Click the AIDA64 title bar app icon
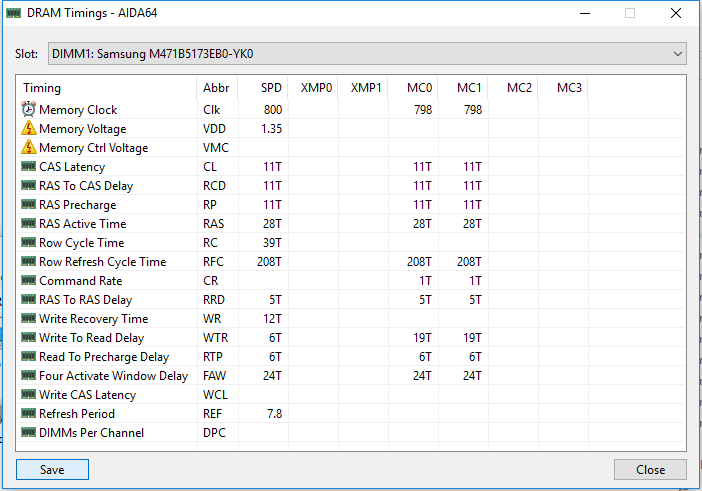 (13, 13)
